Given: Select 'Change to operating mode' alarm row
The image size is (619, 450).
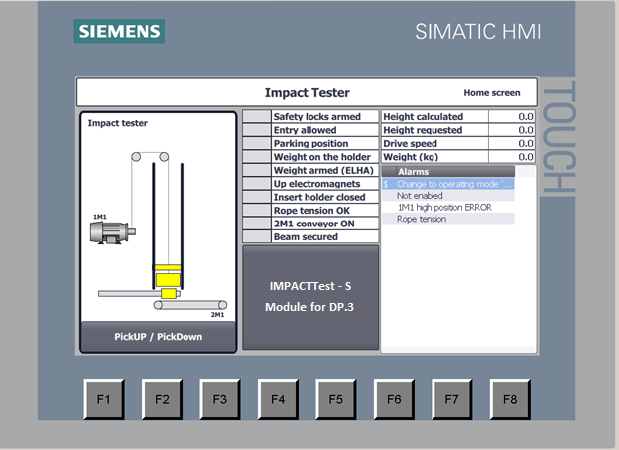Looking at the screenshot, I should point(448,184).
